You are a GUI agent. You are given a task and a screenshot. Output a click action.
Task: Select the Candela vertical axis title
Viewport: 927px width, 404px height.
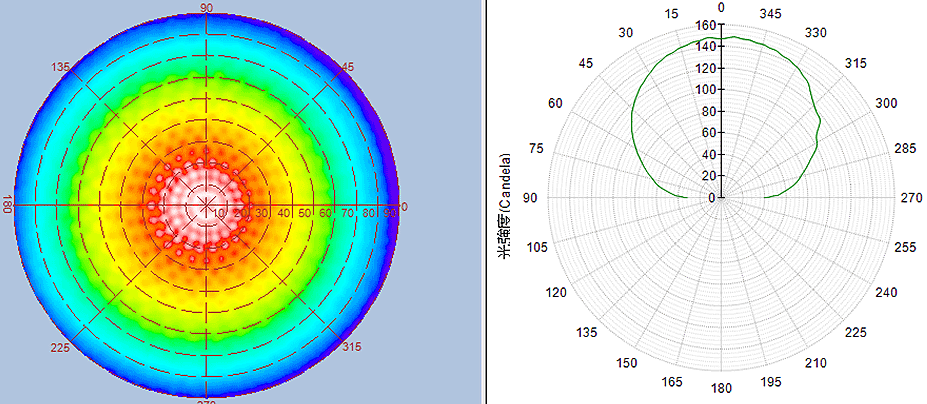pos(506,205)
